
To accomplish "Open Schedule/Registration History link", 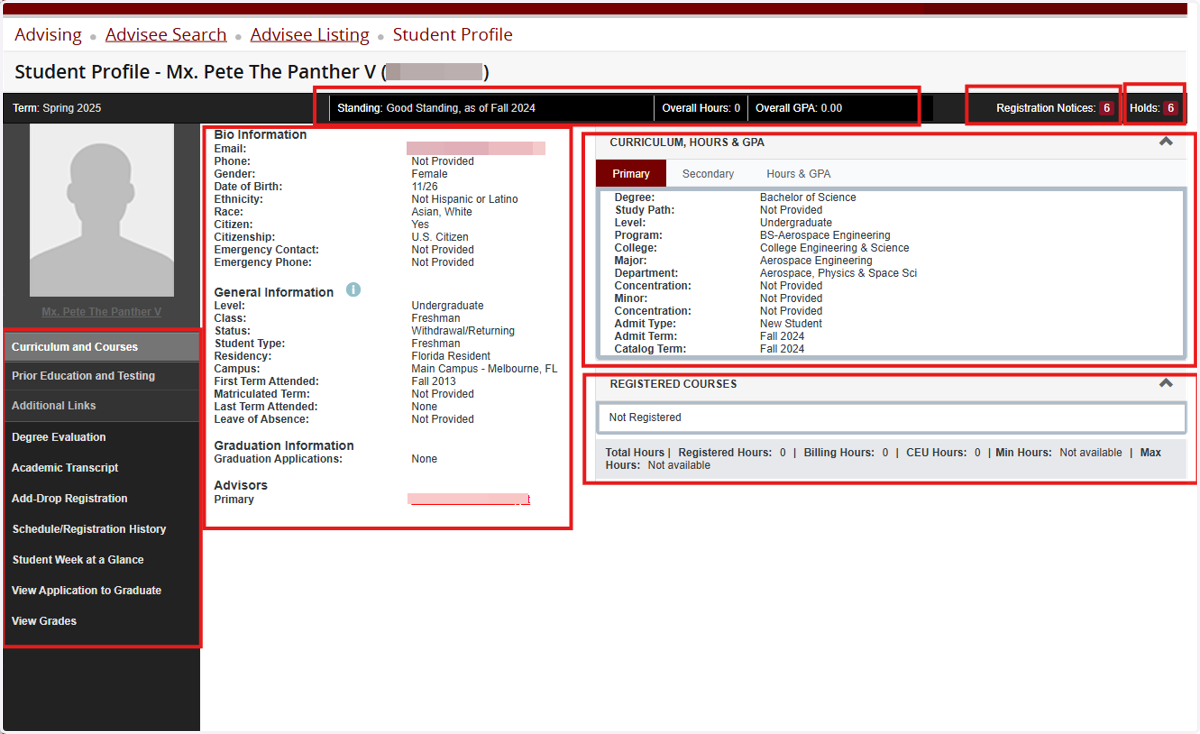I will pyautogui.click(x=89, y=529).
